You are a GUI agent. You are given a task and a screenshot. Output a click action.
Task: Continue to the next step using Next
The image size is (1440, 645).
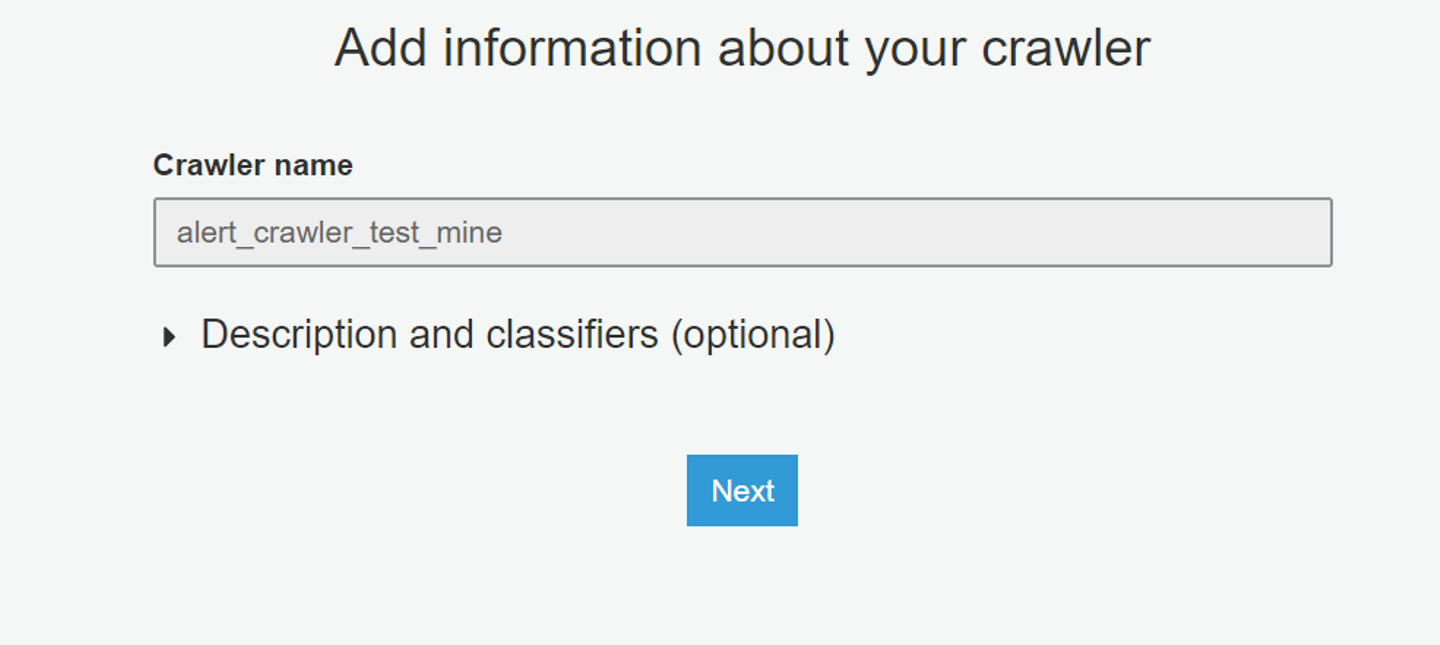[x=742, y=490]
